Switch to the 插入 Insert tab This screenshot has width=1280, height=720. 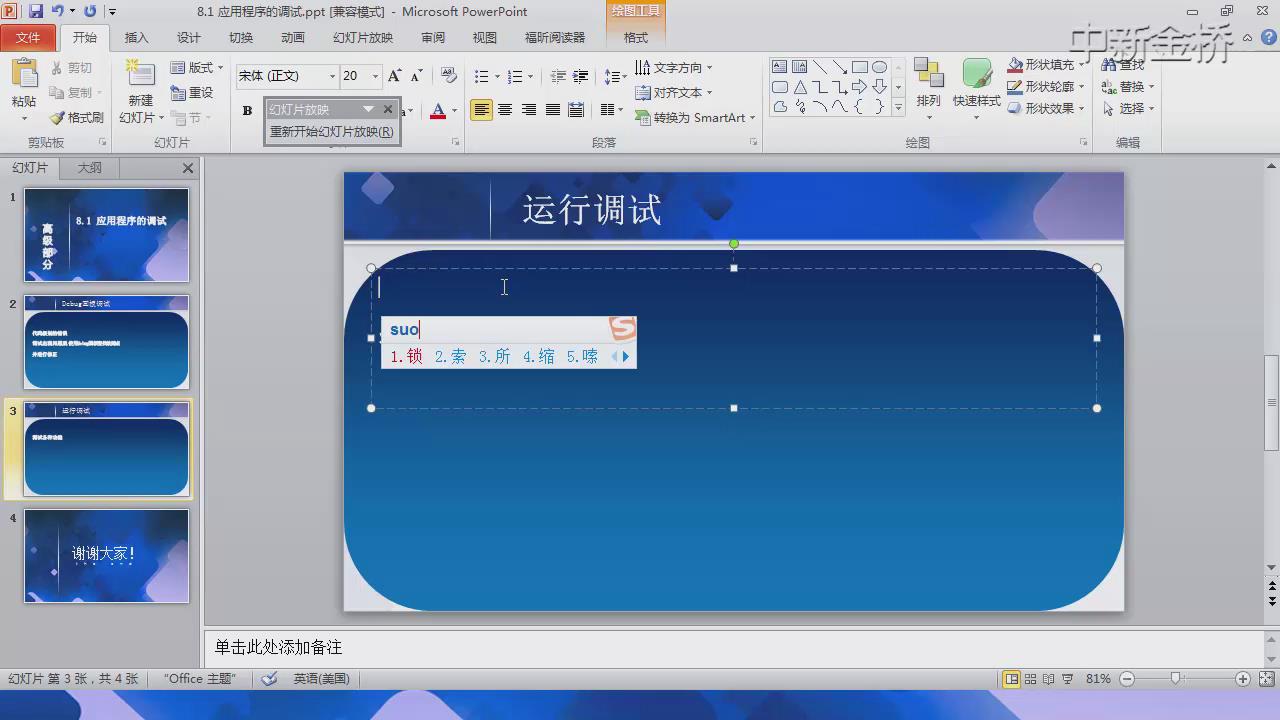tap(136, 38)
